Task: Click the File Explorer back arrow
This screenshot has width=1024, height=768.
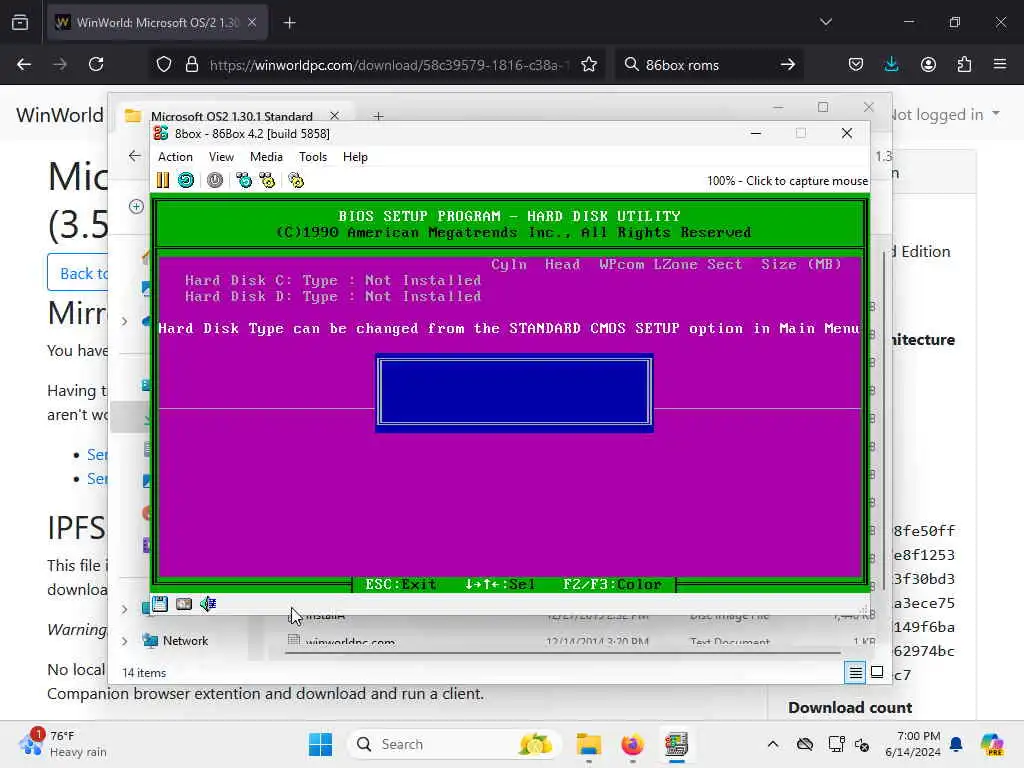Action: click(x=135, y=155)
